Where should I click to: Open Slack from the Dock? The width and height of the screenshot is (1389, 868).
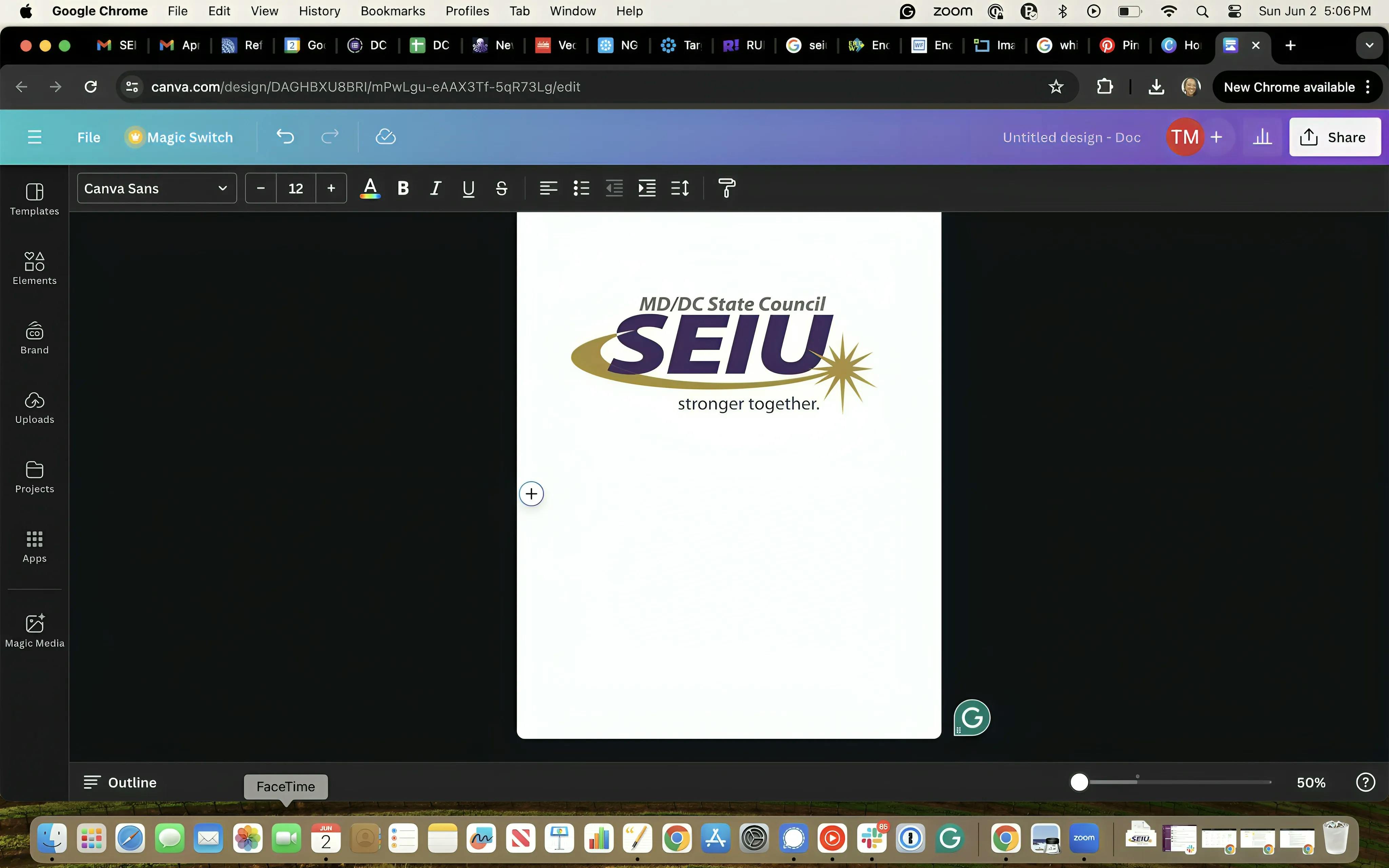pos(871,837)
